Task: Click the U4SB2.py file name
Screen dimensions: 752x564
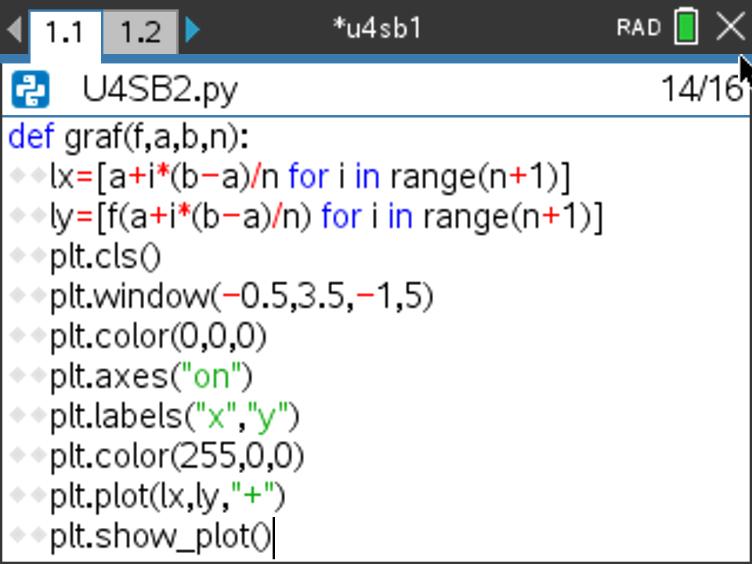Action: (160, 92)
